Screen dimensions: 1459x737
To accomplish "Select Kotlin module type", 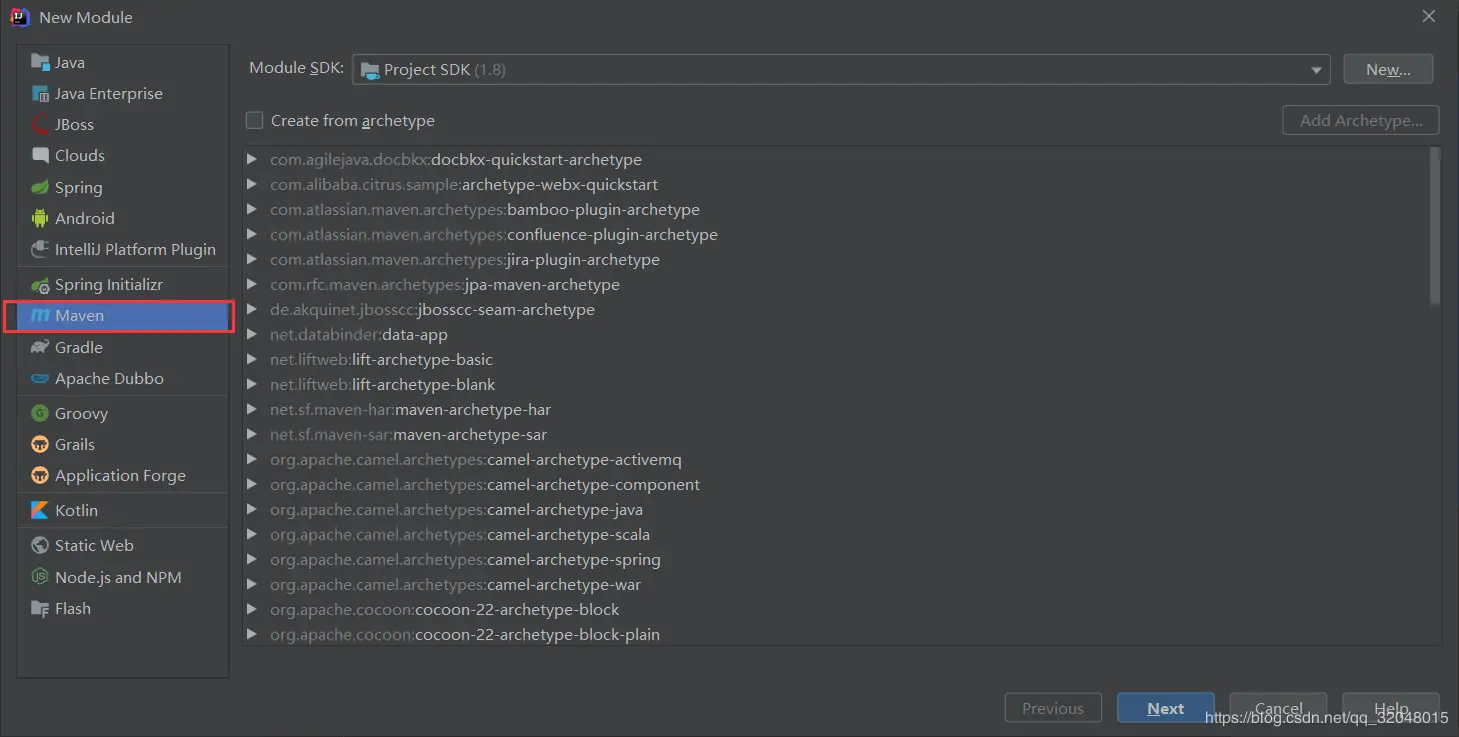I will (x=123, y=510).
